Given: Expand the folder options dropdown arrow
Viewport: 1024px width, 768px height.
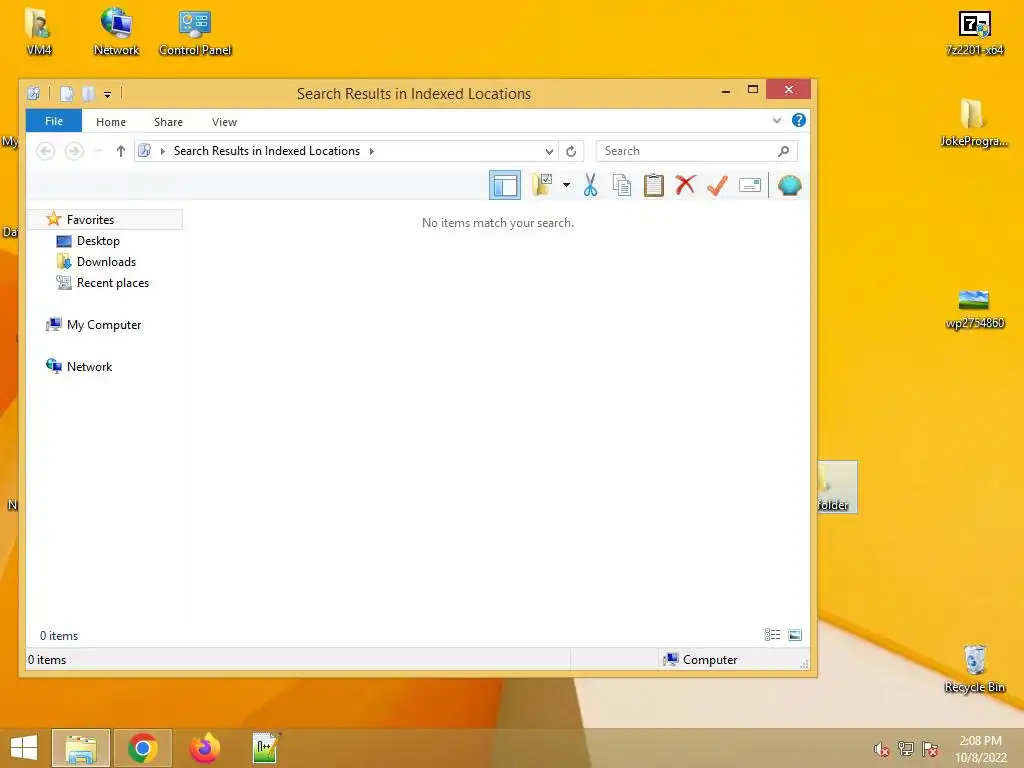Looking at the screenshot, I should pos(566,185).
